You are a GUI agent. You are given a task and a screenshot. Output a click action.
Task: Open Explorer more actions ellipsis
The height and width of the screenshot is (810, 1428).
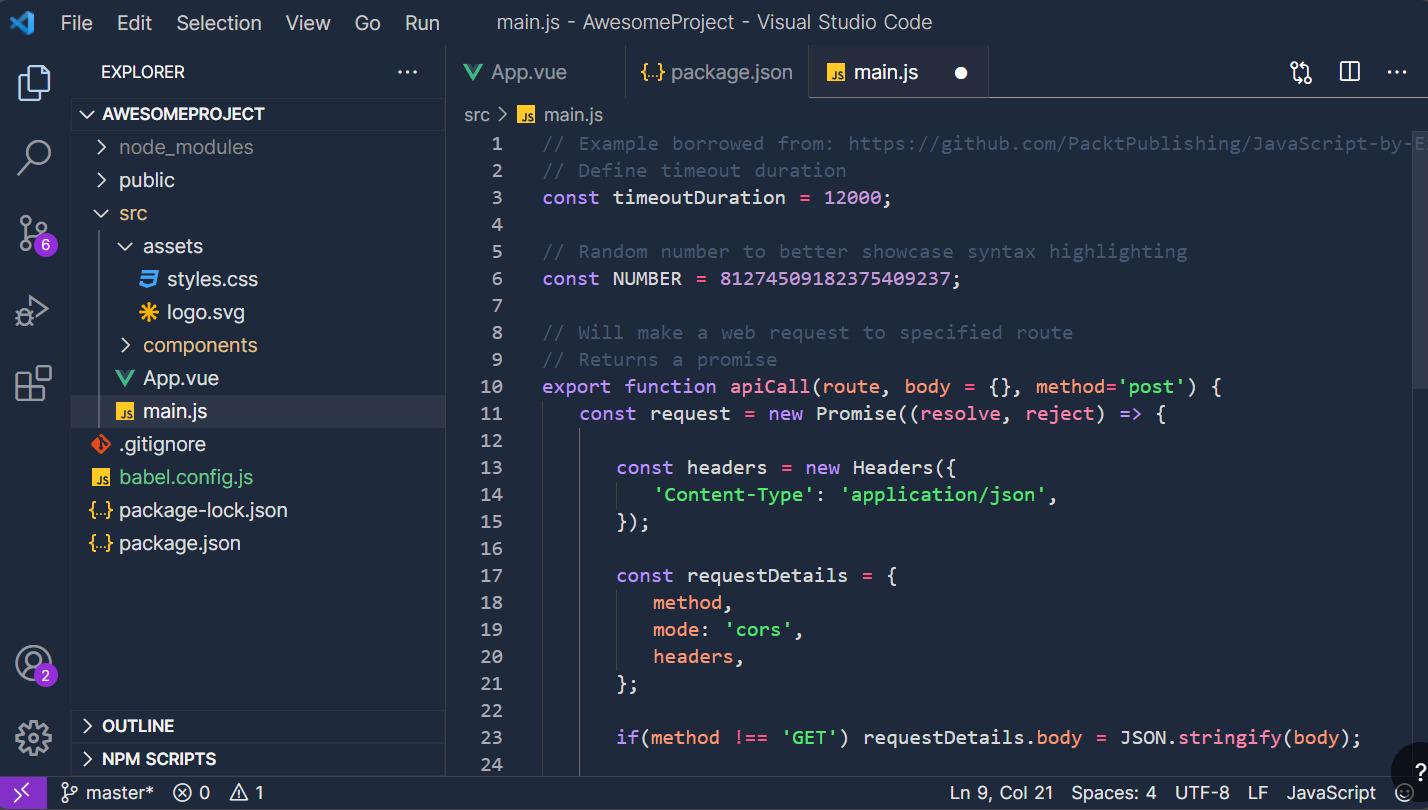(407, 72)
